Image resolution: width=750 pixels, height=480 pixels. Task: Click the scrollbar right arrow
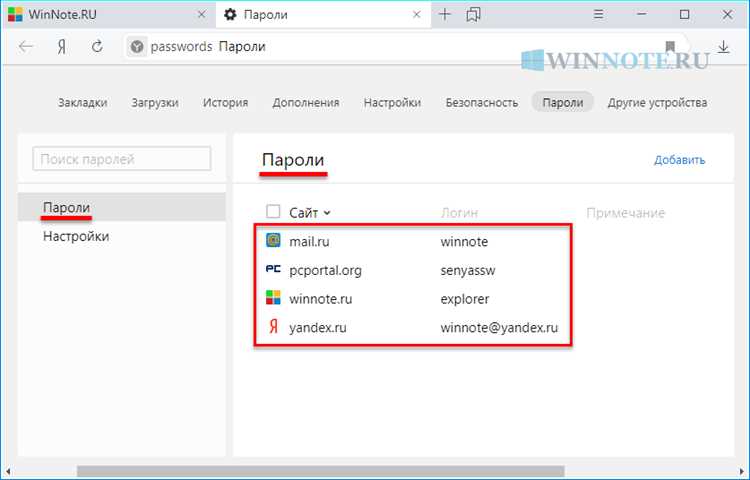point(742,472)
